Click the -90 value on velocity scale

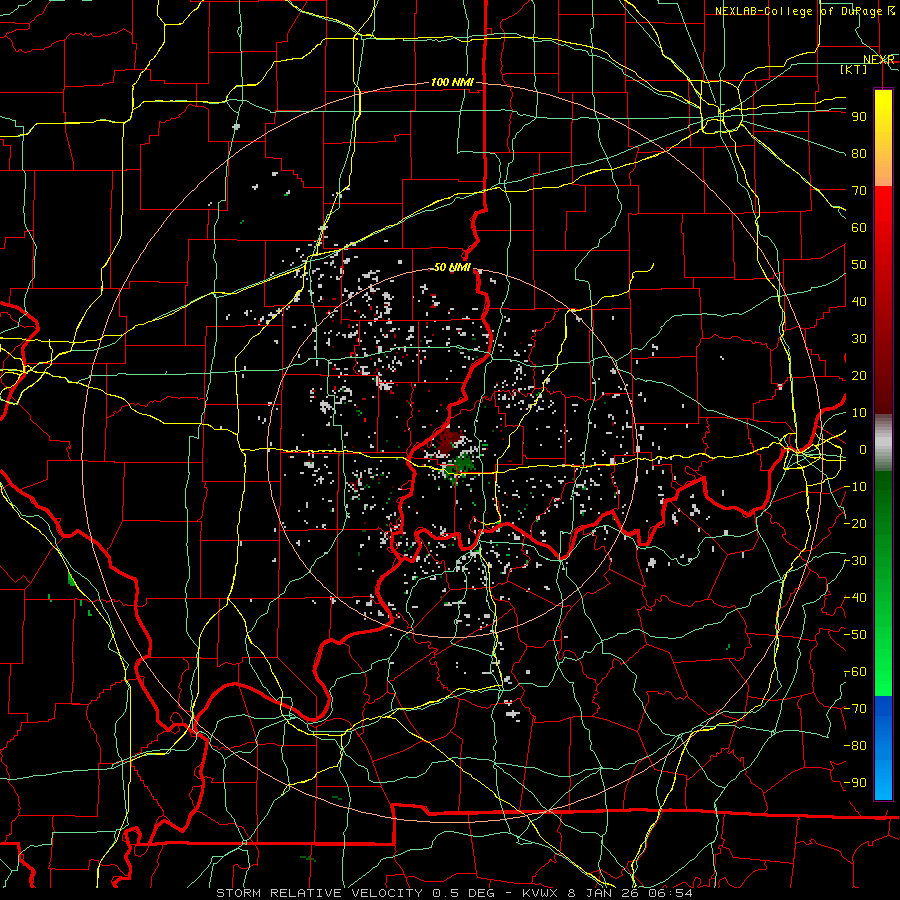(856, 783)
